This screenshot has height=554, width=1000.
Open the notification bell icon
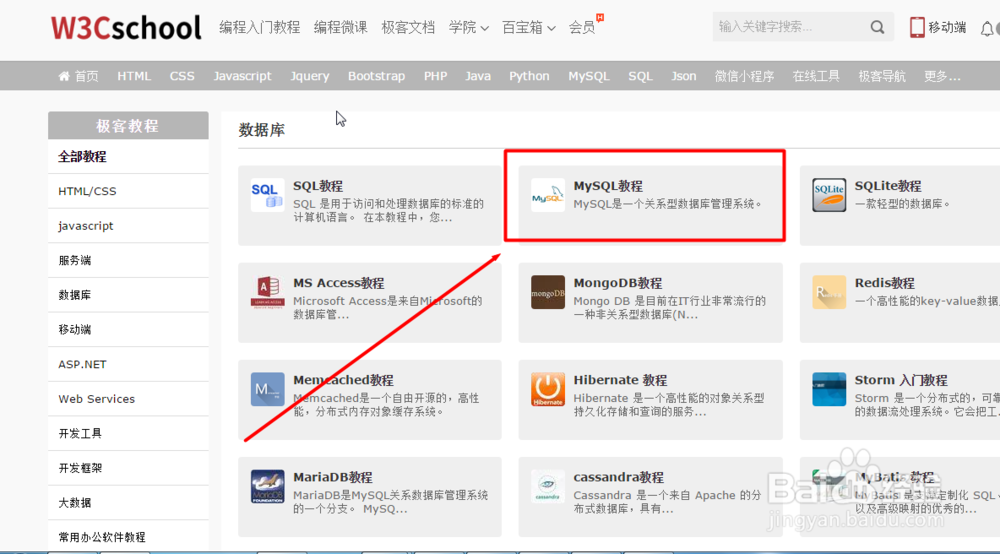point(987,29)
